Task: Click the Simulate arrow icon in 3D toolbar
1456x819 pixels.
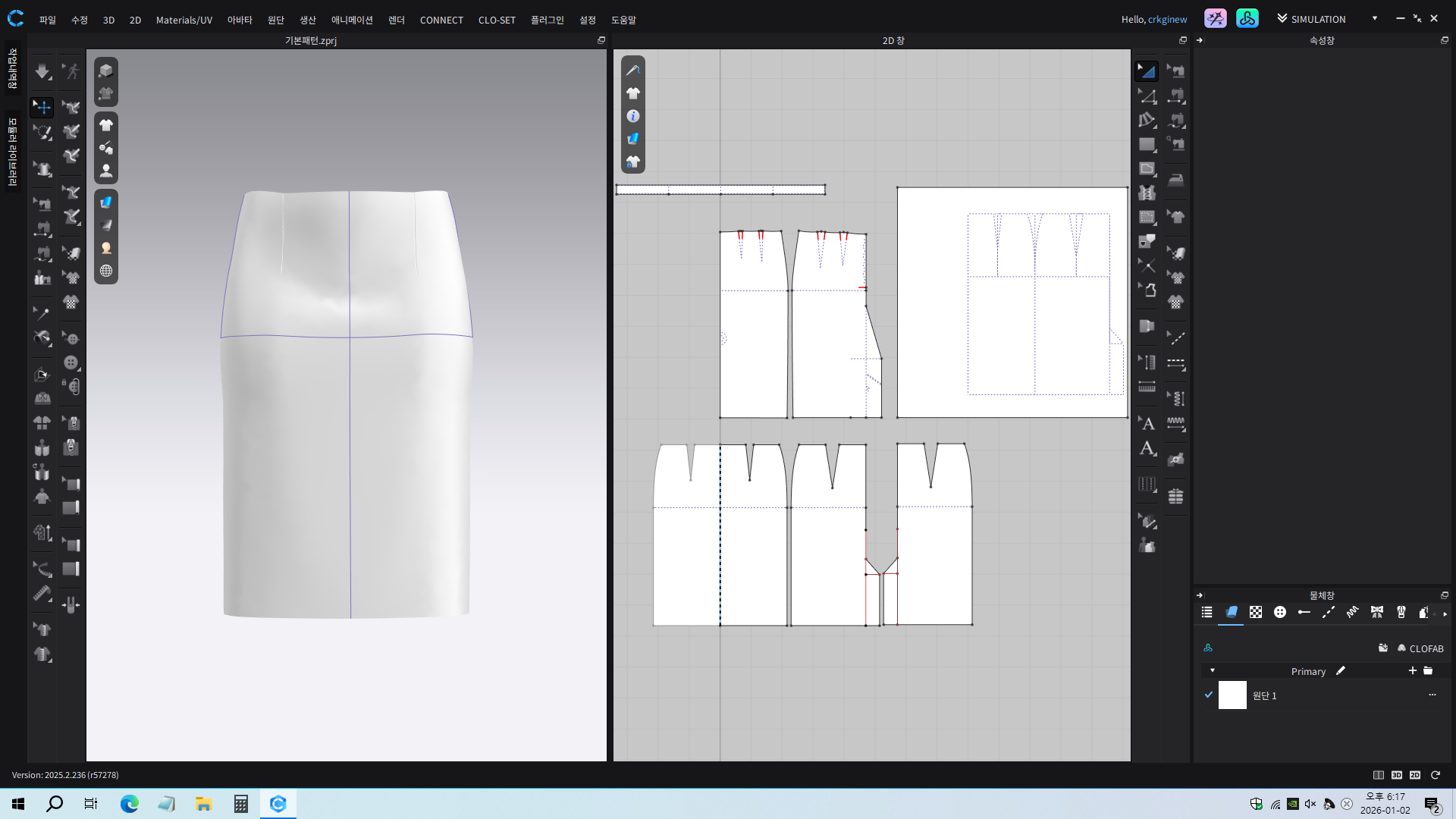Action: [42, 71]
